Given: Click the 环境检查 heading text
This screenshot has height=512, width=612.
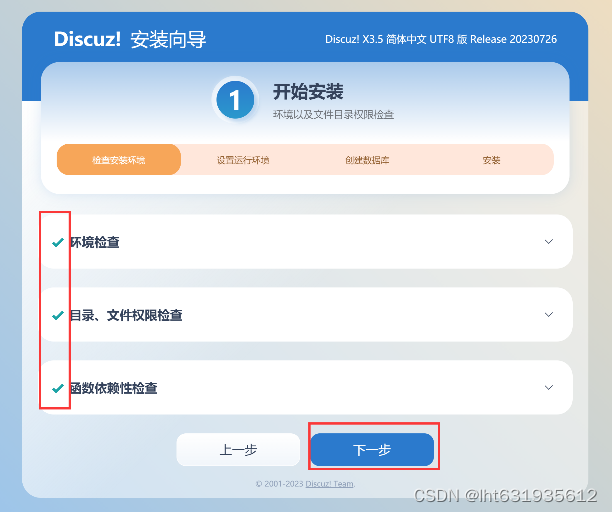Looking at the screenshot, I should (x=95, y=242).
